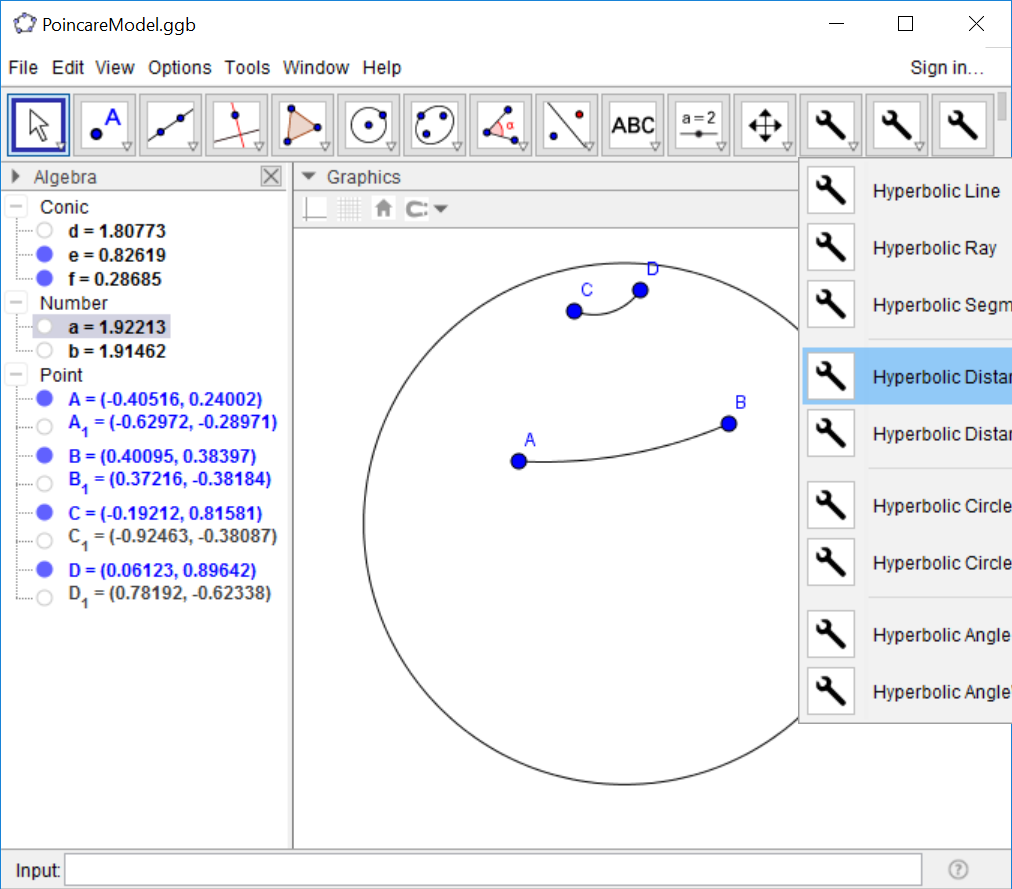This screenshot has height=889, width=1012.
Task: Select the Slider tool
Action: coord(699,123)
